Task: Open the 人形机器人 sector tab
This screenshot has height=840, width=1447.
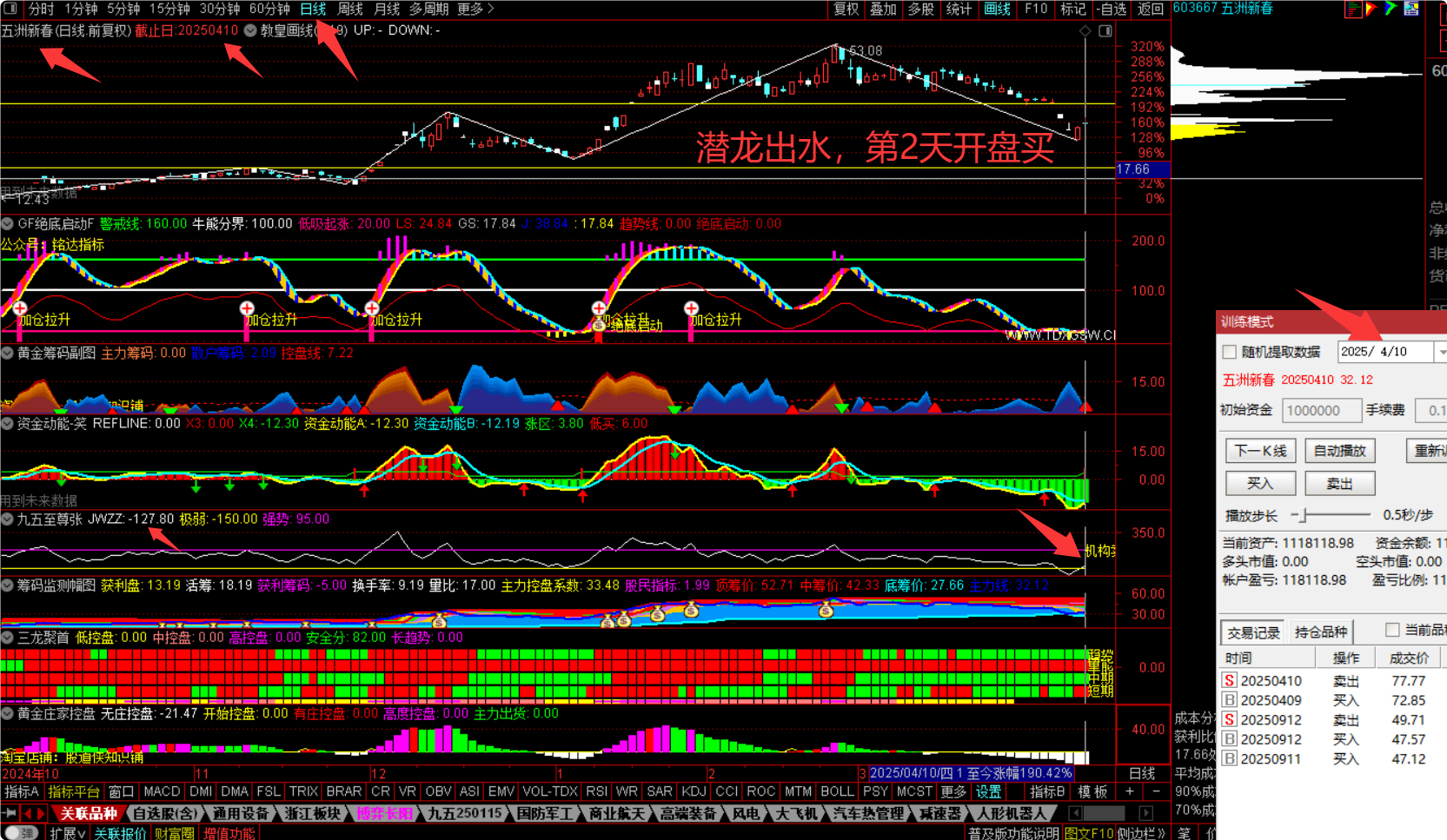Action: pos(1012,814)
